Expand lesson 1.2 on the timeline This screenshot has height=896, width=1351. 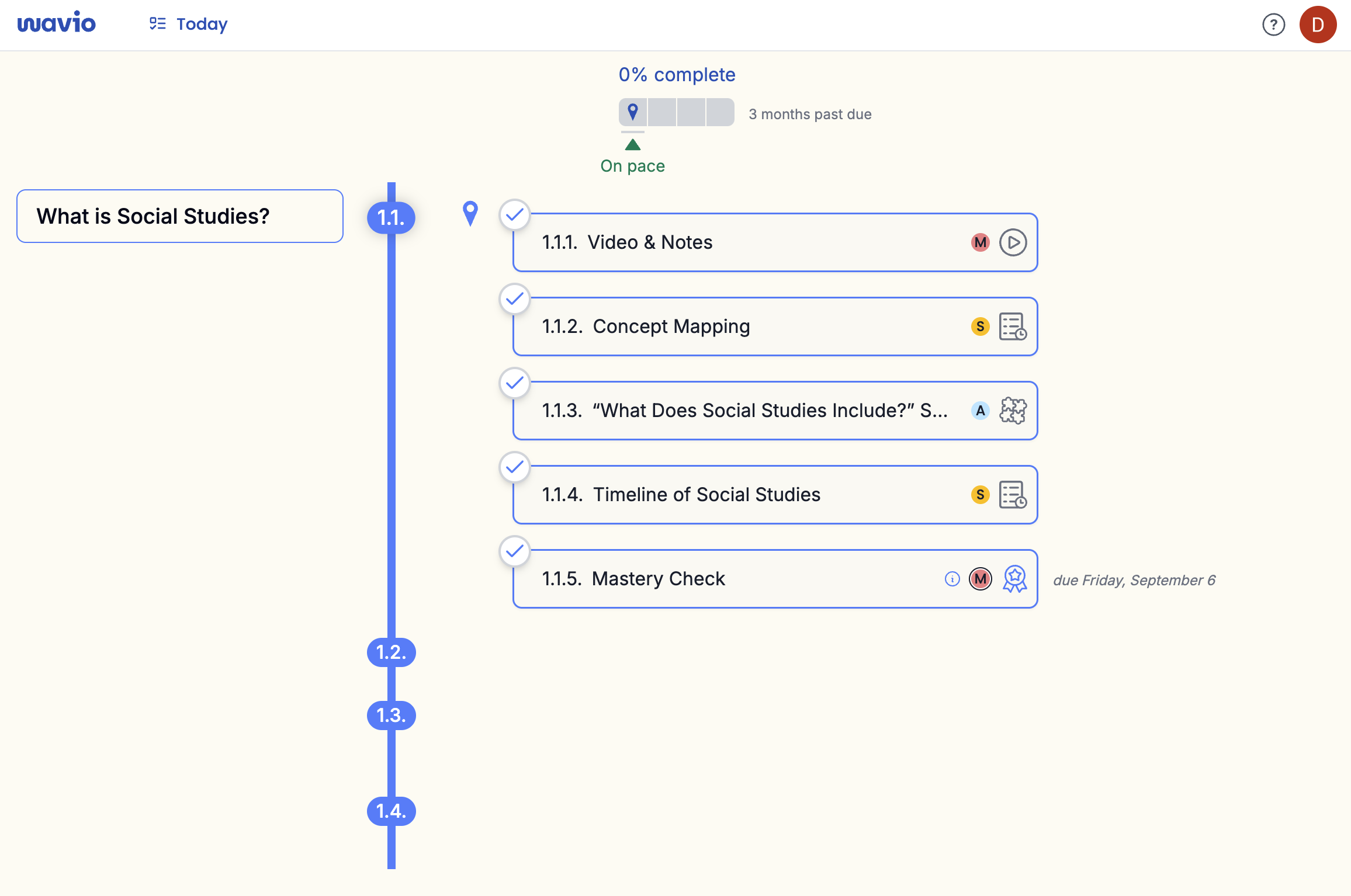click(x=391, y=652)
